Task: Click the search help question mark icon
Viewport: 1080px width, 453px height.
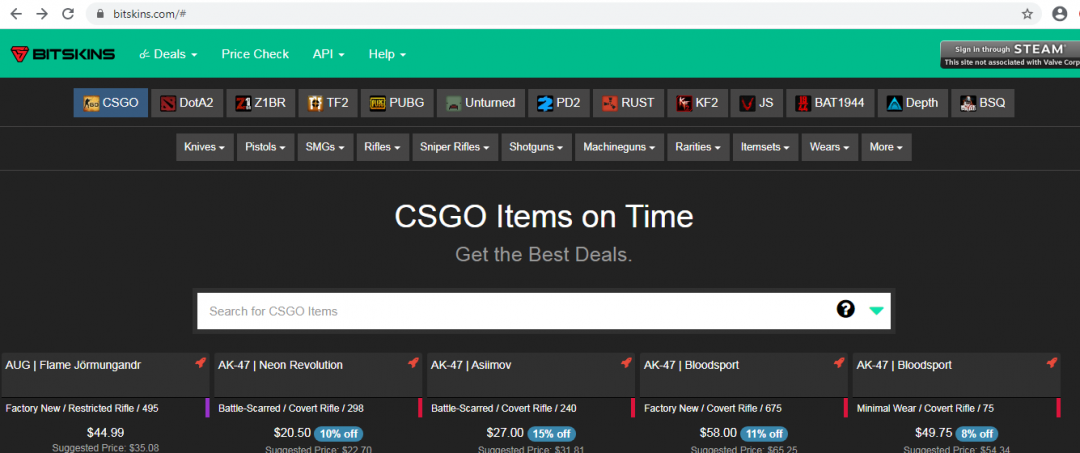Action: (x=846, y=310)
